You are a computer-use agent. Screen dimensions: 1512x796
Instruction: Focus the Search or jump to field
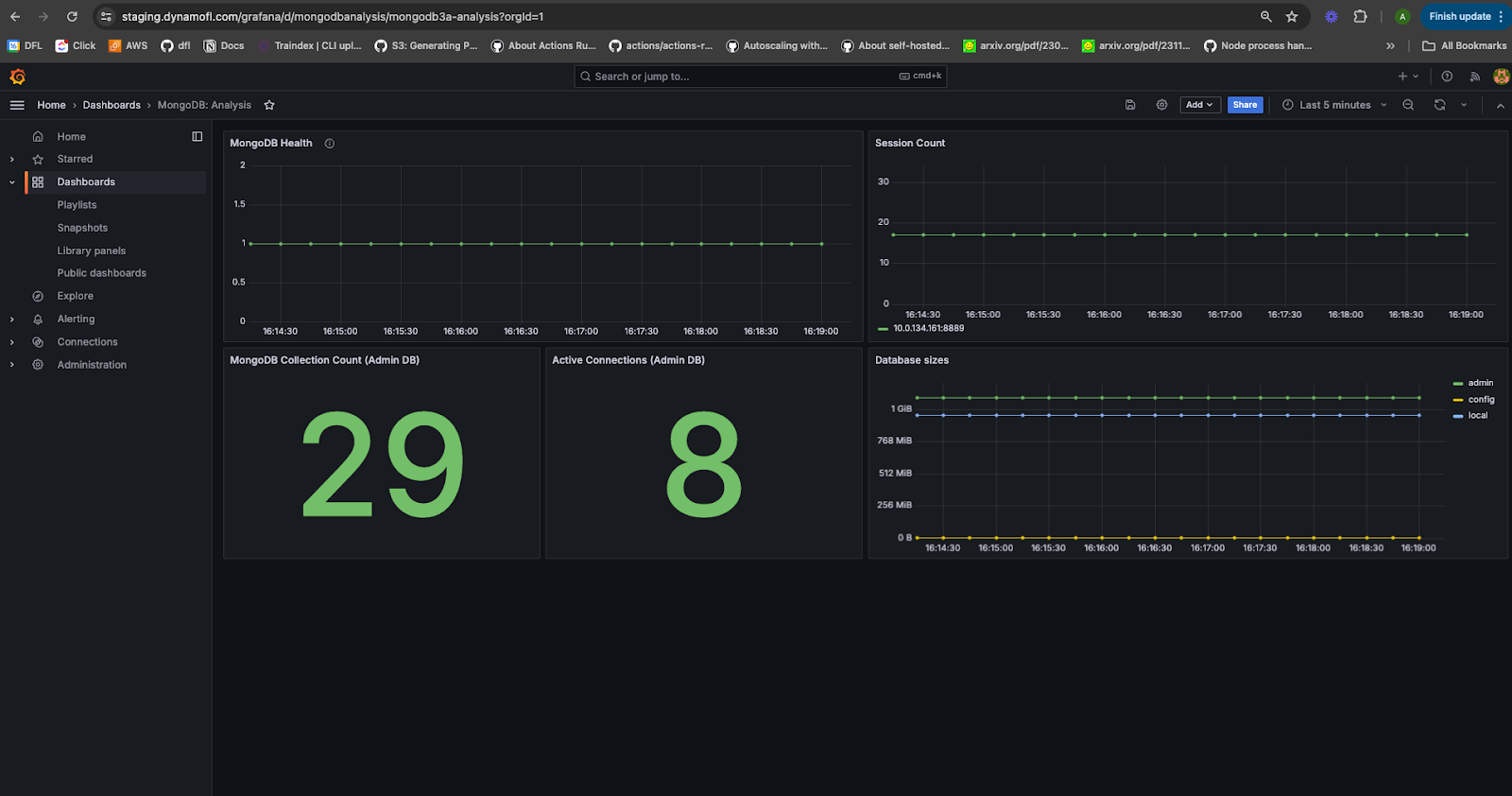click(761, 77)
